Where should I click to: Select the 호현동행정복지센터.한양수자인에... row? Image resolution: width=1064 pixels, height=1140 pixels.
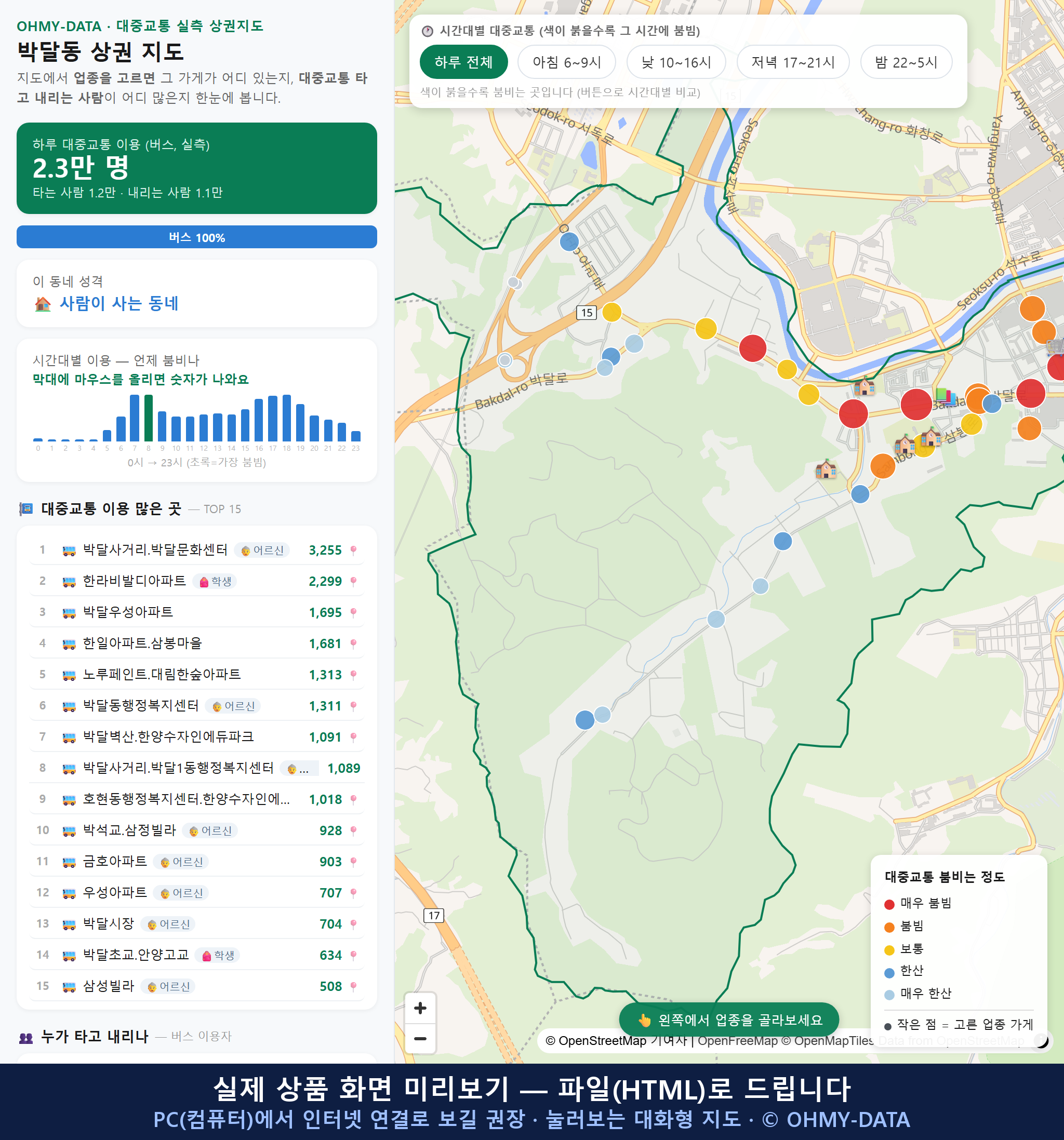pyautogui.click(x=197, y=799)
